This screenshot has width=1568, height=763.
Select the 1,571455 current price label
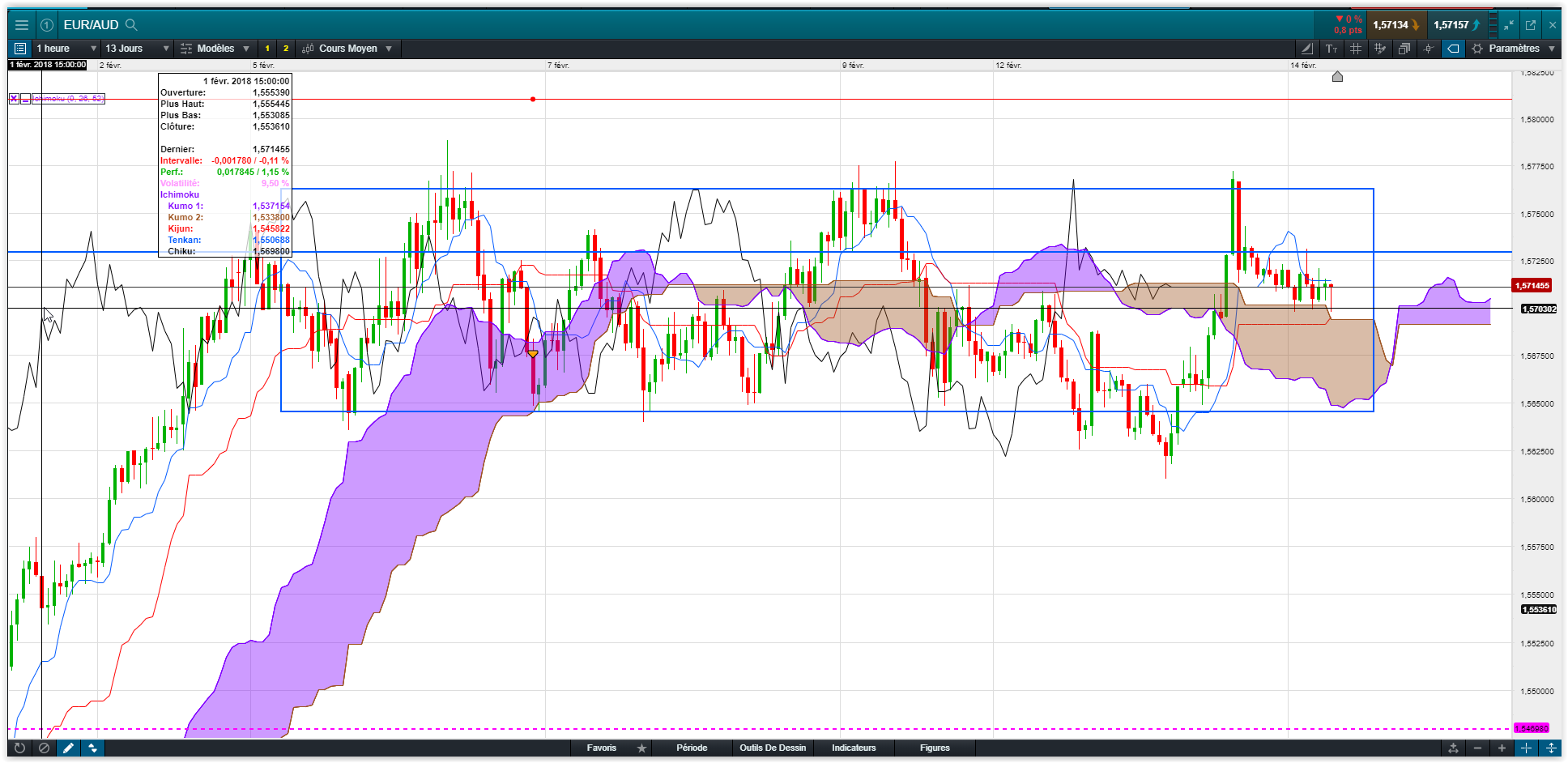coord(1532,285)
